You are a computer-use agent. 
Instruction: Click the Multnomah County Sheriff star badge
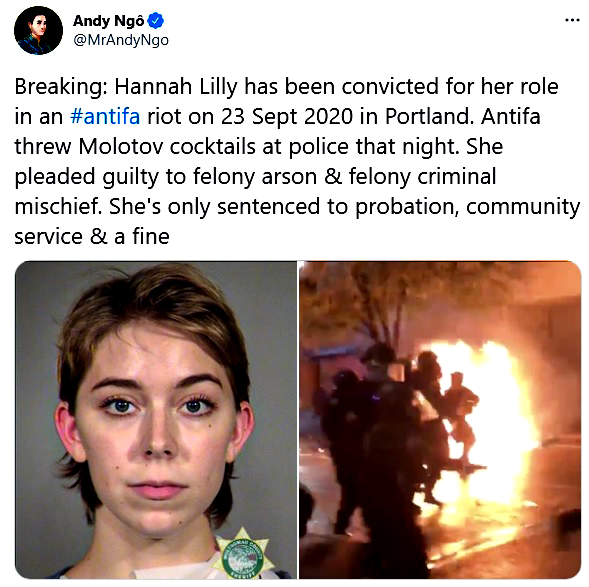(x=242, y=554)
